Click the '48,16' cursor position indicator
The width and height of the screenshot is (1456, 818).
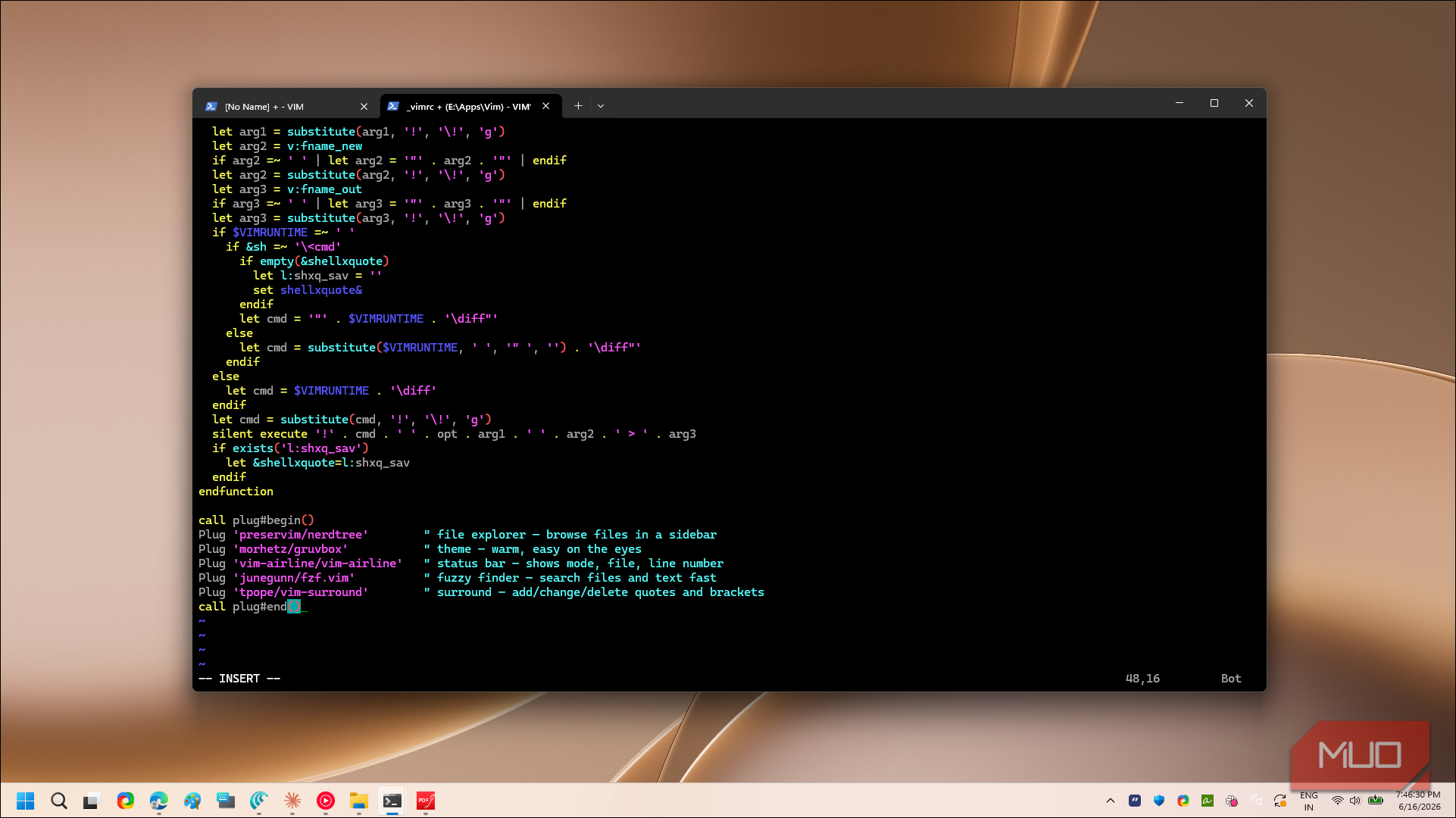click(1142, 679)
